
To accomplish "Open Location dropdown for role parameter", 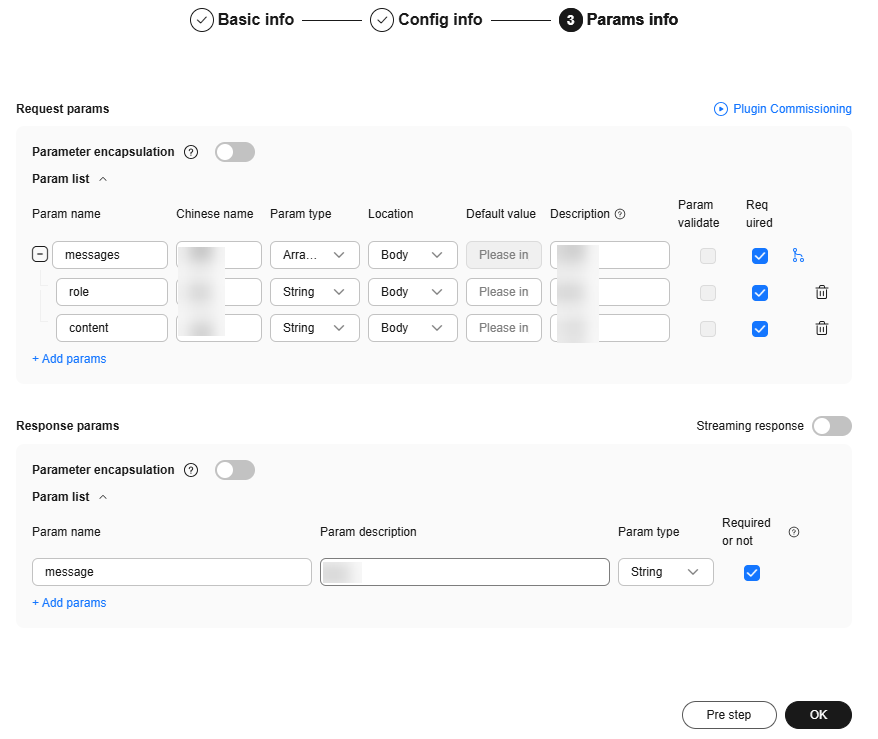I will (412, 292).
